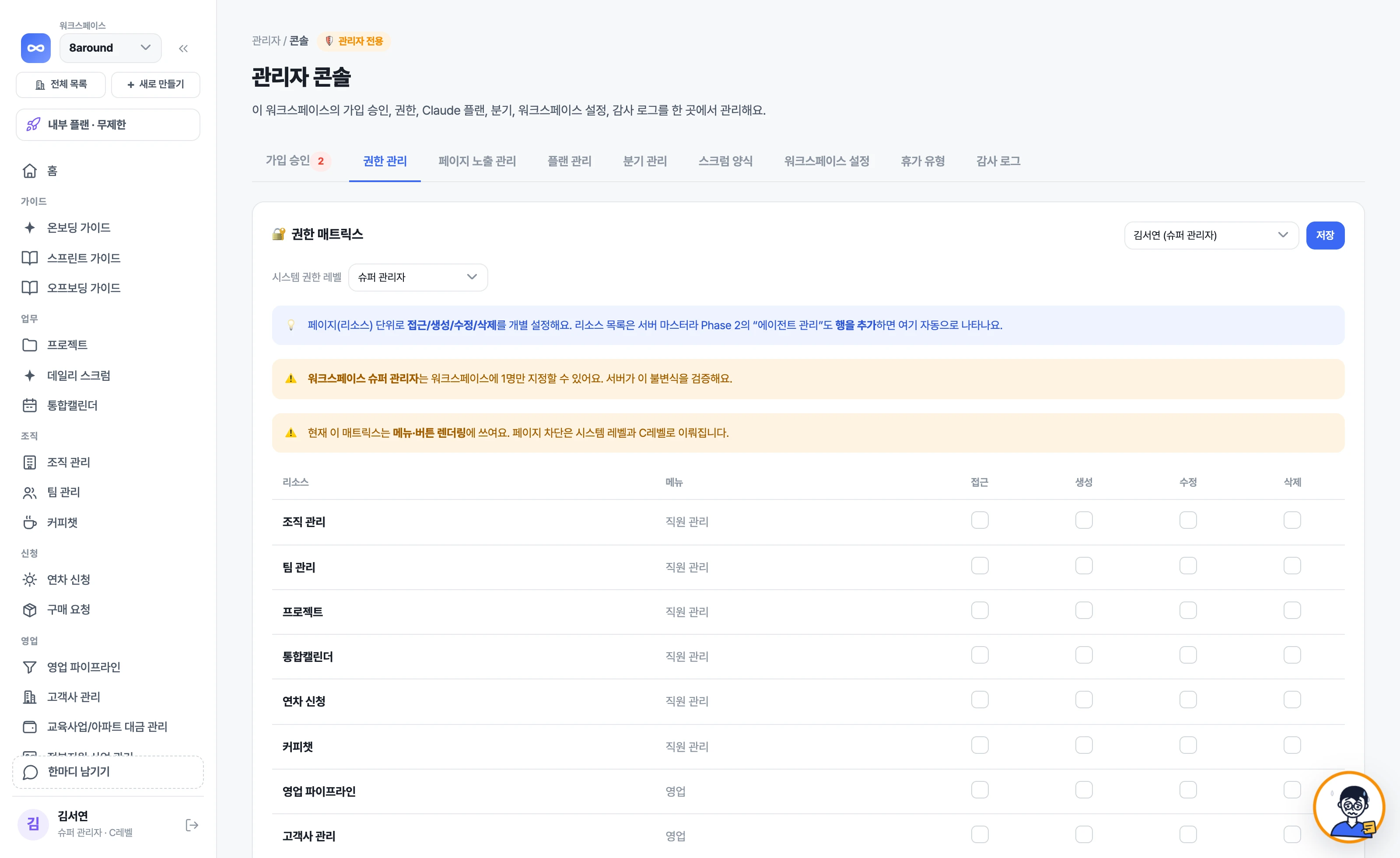Check 접근 for 연차 신청 row
Image resolution: width=1400 pixels, height=858 pixels.
pyautogui.click(x=980, y=700)
